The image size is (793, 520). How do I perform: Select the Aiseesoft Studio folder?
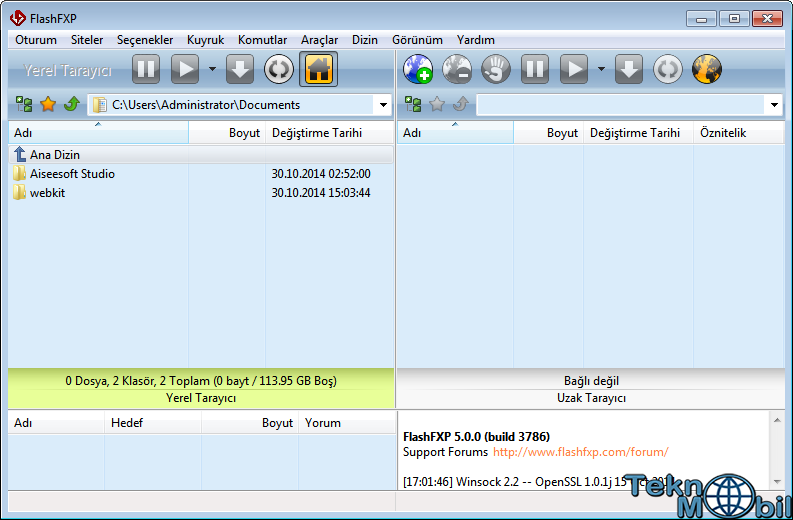(x=72, y=174)
